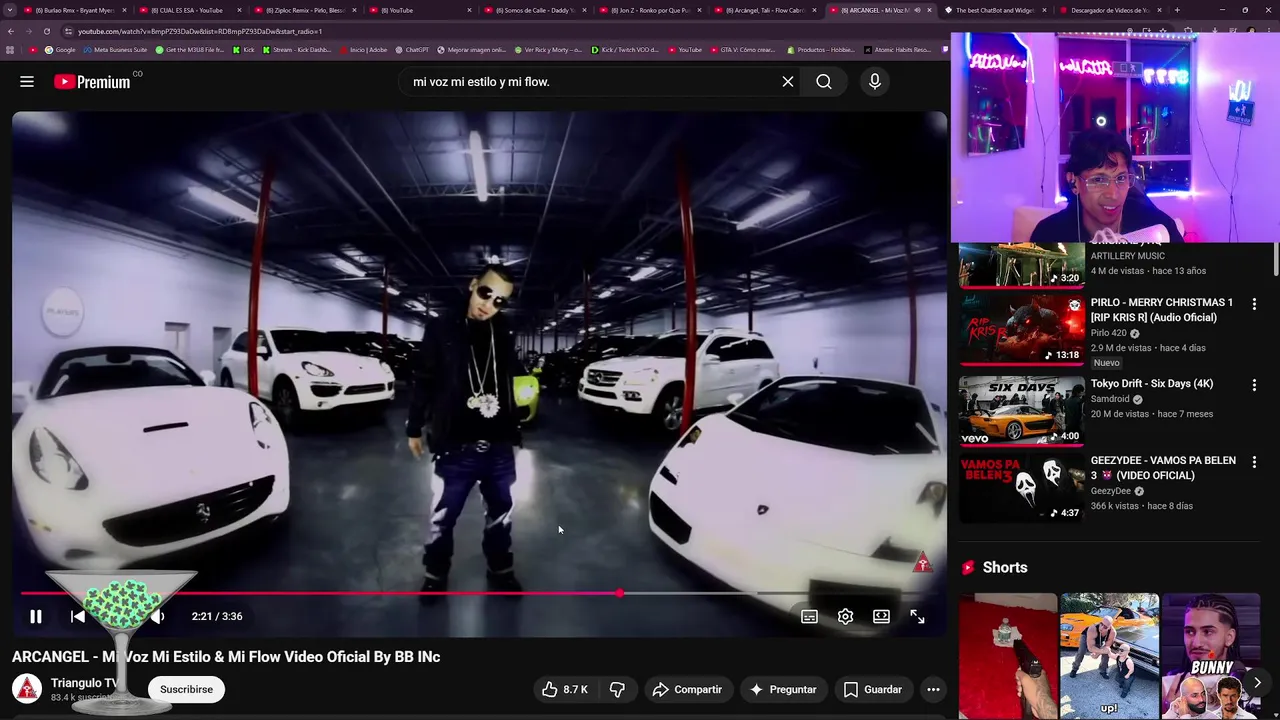This screenshot has width=1280, height=720.
Task: Go to the previous video
Action: coord(78,617)
